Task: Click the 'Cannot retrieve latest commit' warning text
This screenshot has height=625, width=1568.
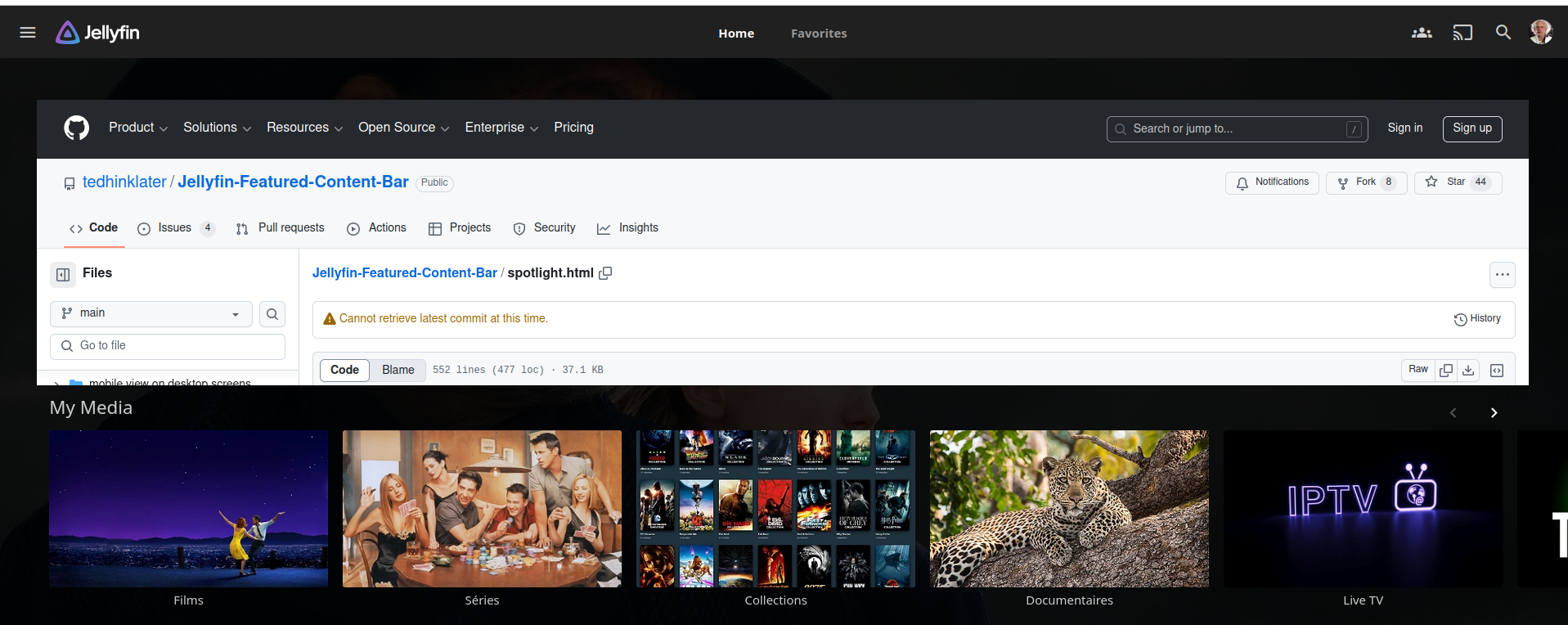Action: (x=443, y=319)
